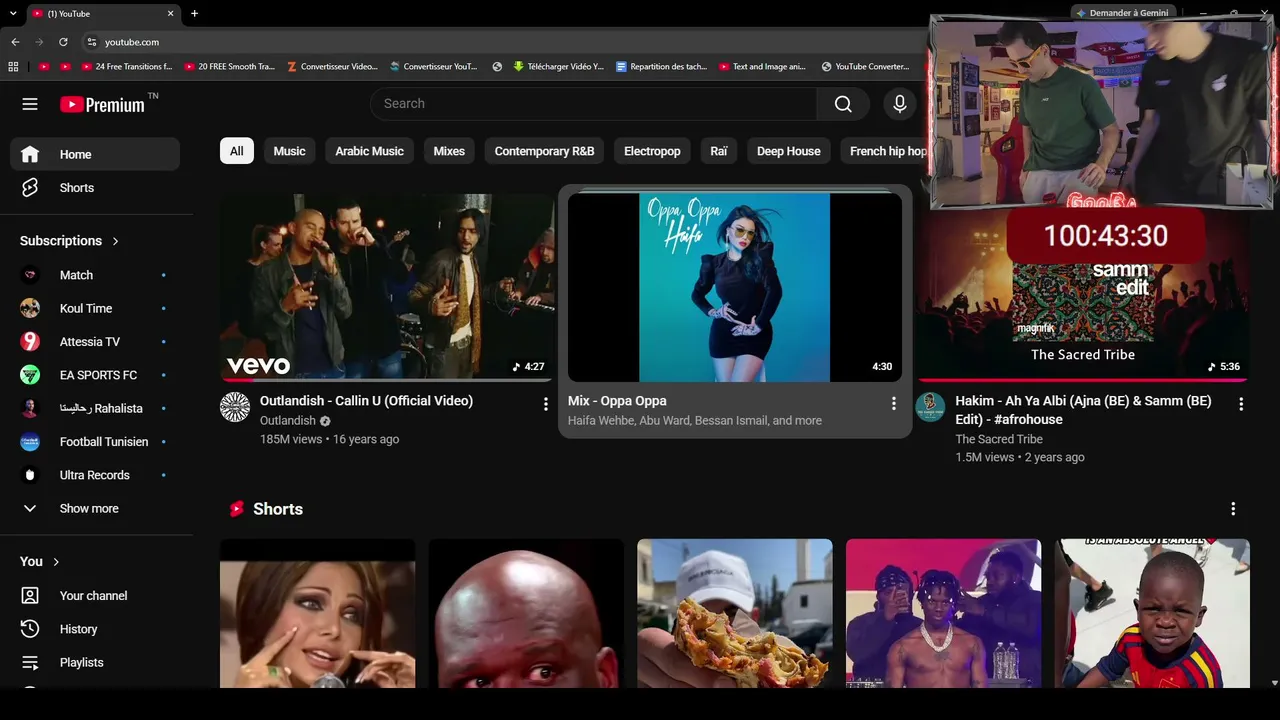Reload the page in browser
The image size is (1280, 720).
63,42
